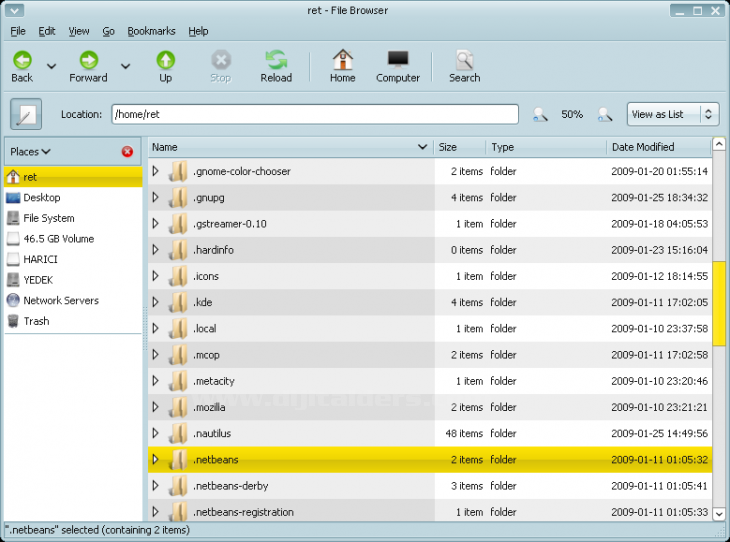Toggle the location edit mode button
The width and height of the screenshot is (730, 542).
coord(25,115)
